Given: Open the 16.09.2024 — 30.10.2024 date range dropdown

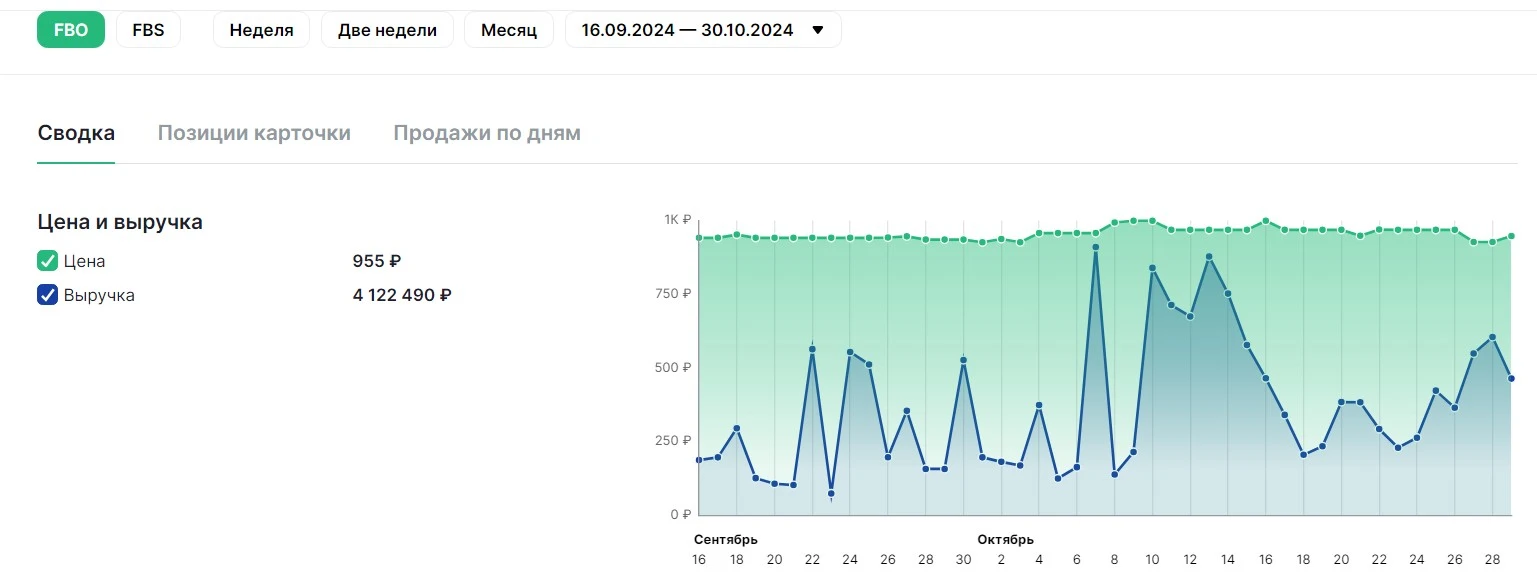Looking at the screenshot, I should tap(703, 30).
